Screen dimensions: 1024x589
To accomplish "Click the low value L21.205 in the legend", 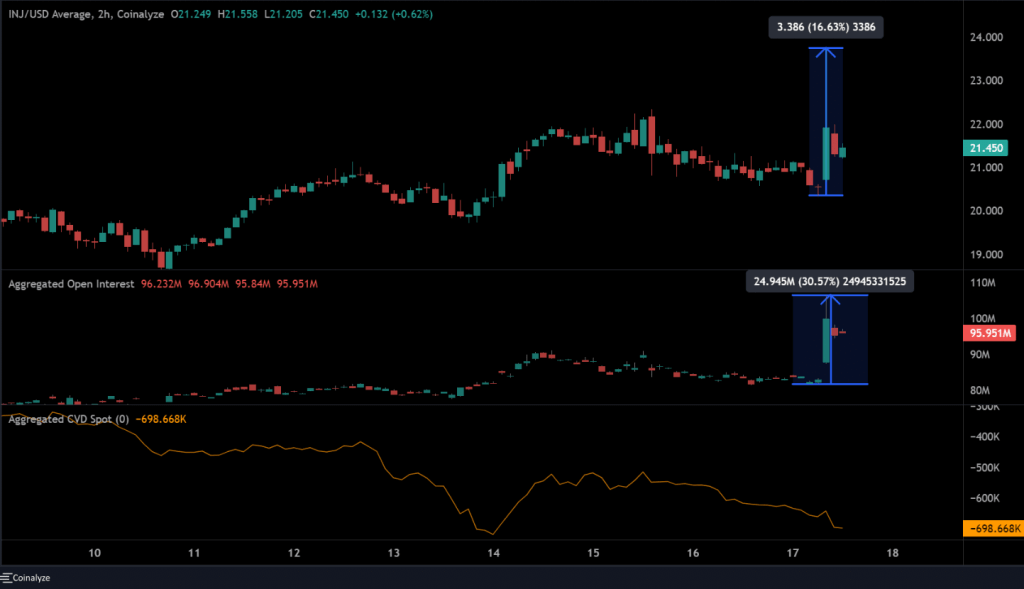I will pyautogui.click(x=283, y=14).
